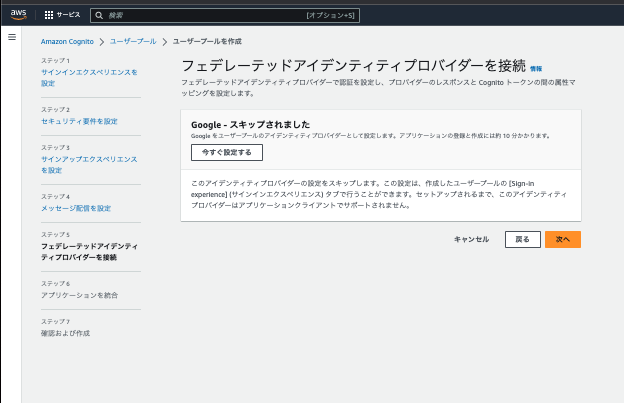This screenshot has width=624, height=403.
Task: Click the 今すぐ設定する button
Action: (227, 152)
